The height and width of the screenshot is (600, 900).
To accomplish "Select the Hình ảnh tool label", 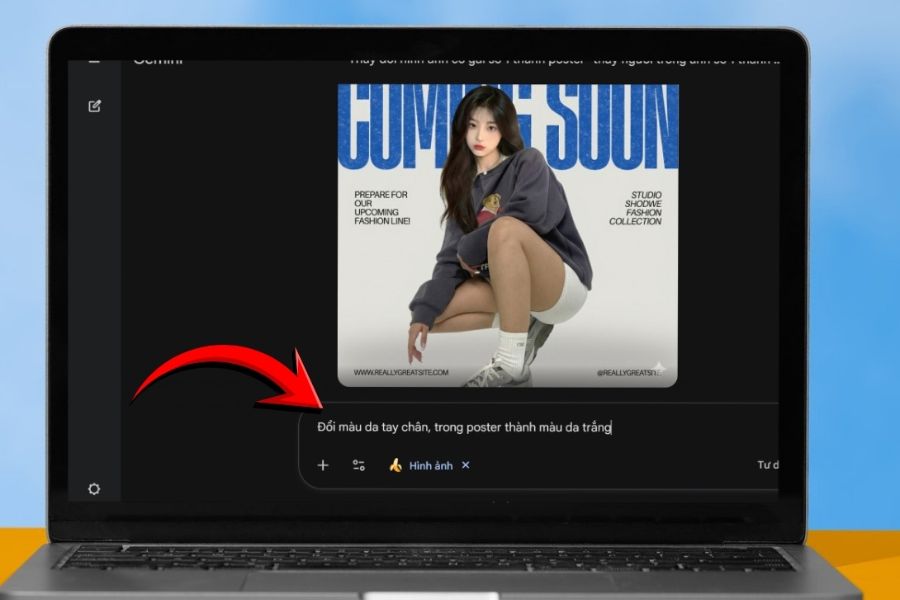I will (x=430, y=465).
